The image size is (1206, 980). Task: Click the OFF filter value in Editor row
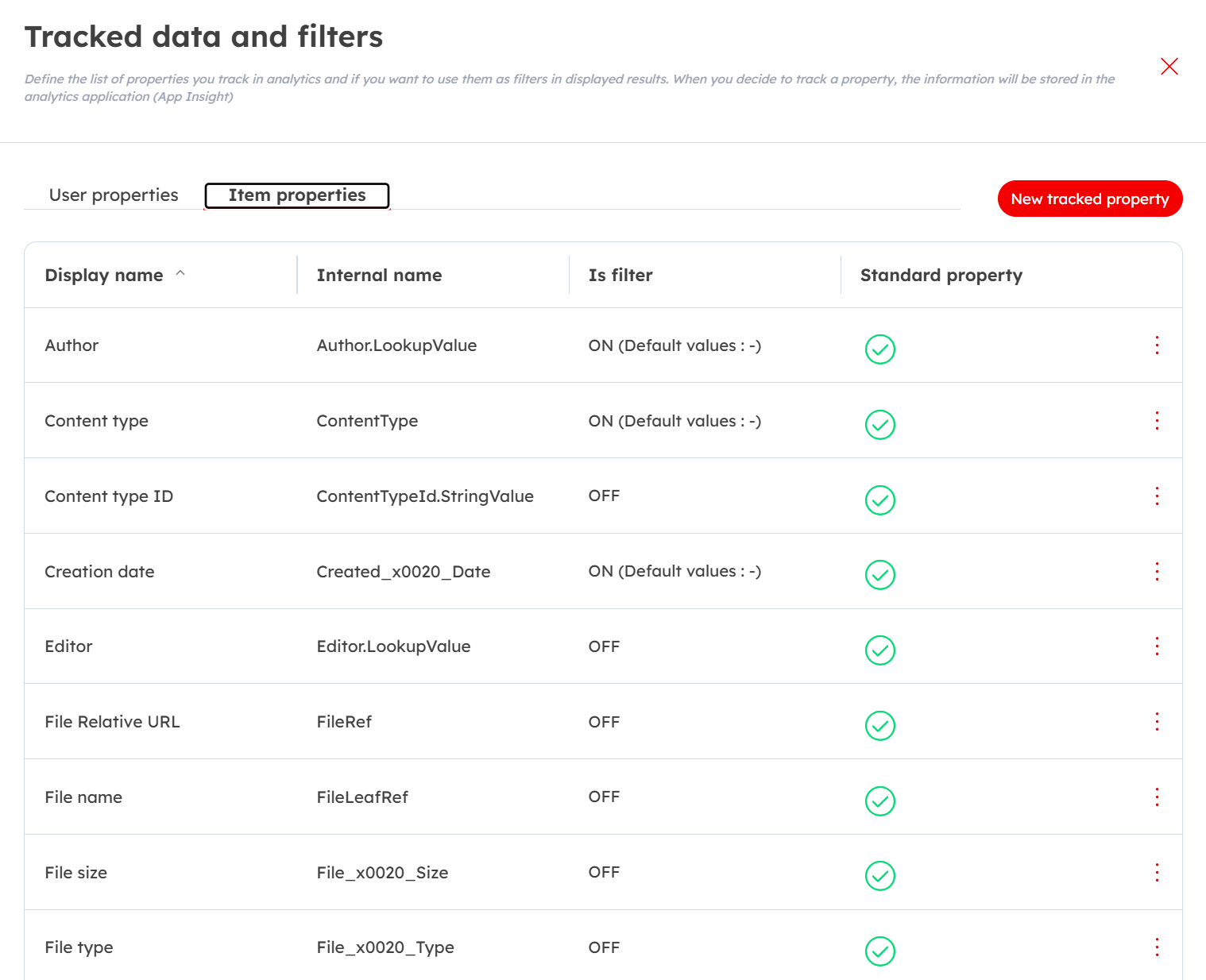[x=604, y=646]
